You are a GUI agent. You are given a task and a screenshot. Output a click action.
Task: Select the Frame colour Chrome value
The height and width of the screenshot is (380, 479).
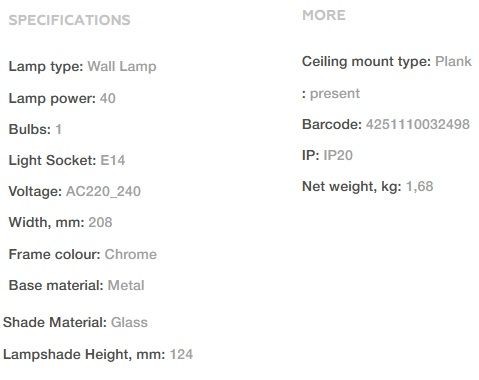tap(131, 254)
